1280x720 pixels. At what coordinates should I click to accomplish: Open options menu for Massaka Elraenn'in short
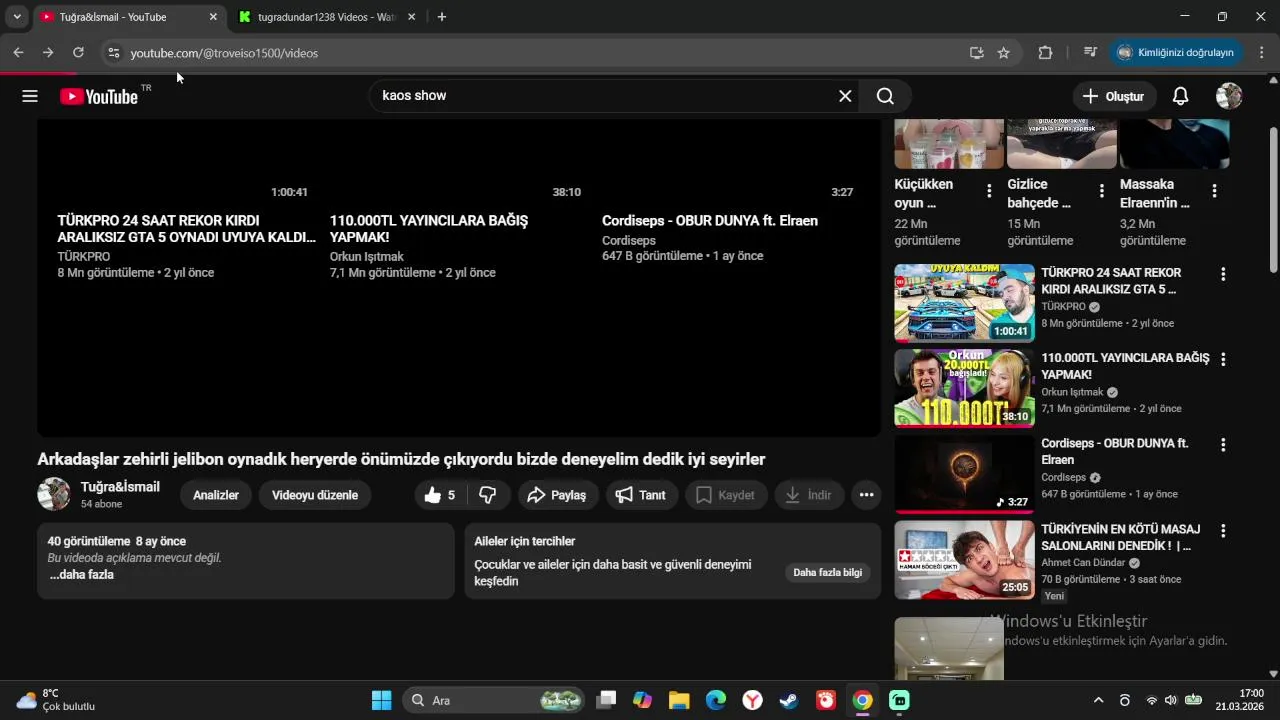point(1214,191)
